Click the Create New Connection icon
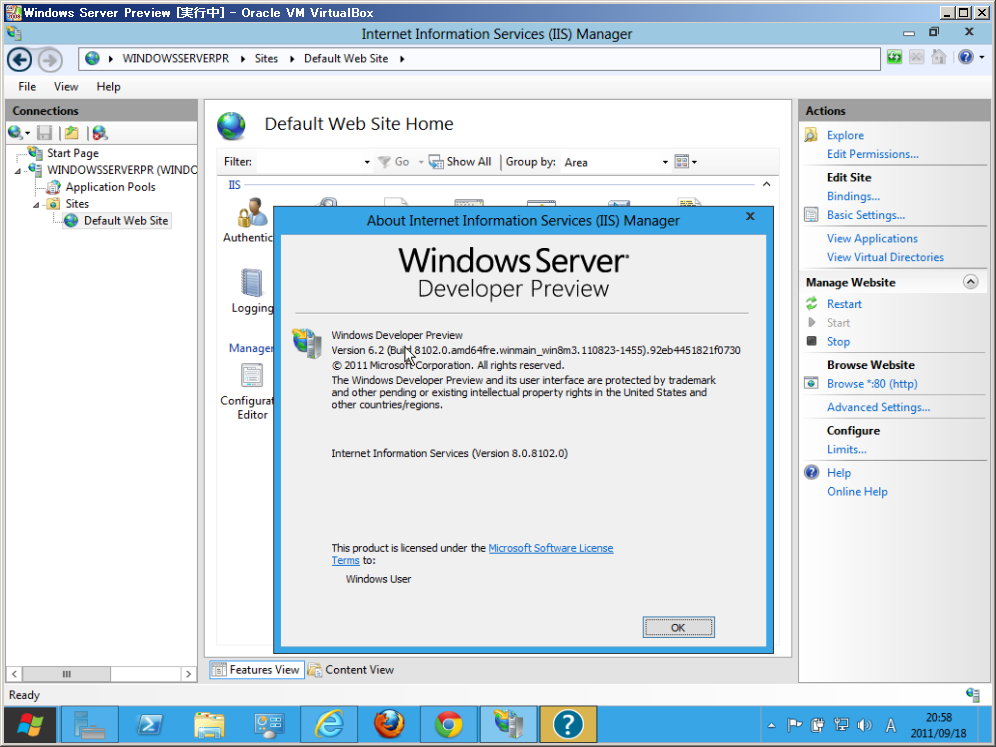The height and width of the screenshot is (747, 996). 17,132
